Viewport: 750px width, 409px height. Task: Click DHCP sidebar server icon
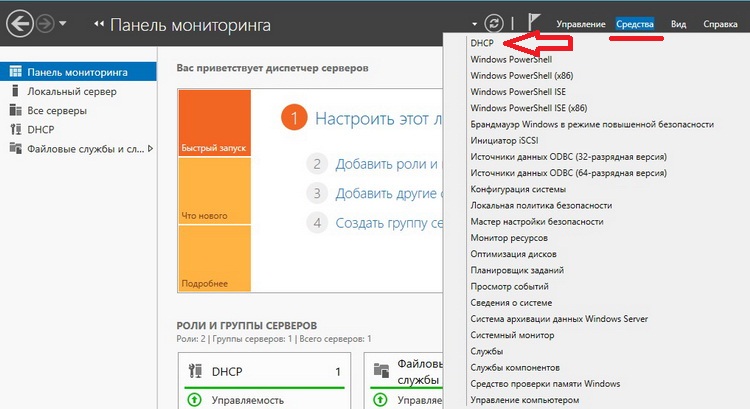15,129
